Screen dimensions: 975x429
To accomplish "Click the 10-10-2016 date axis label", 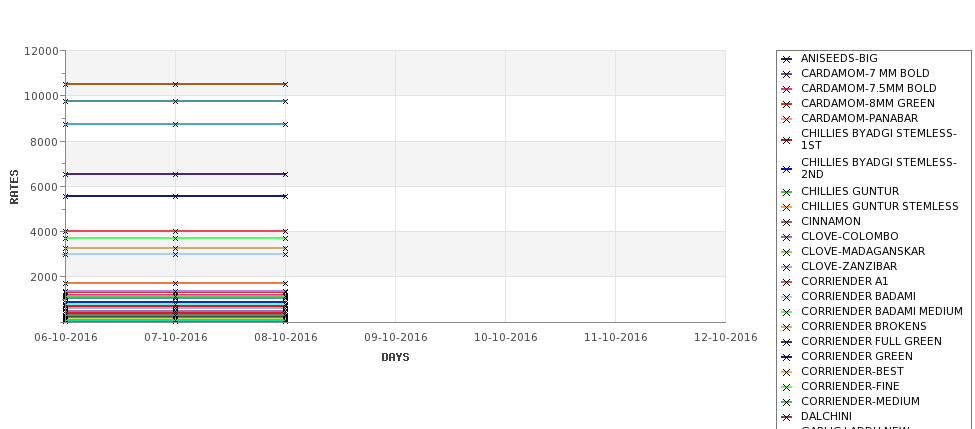I will coord(506,338).
